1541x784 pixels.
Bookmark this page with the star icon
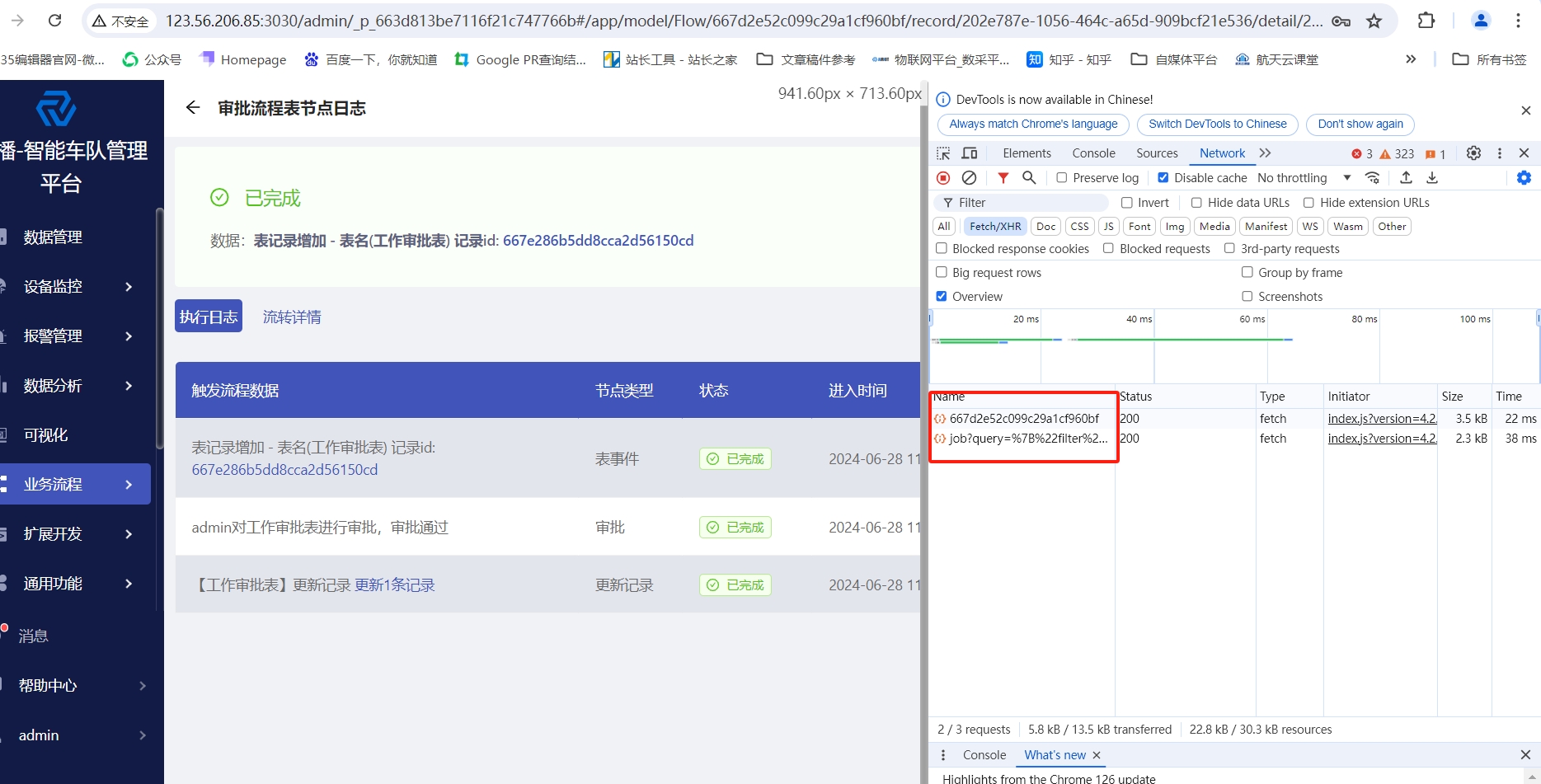(1374, 21)
